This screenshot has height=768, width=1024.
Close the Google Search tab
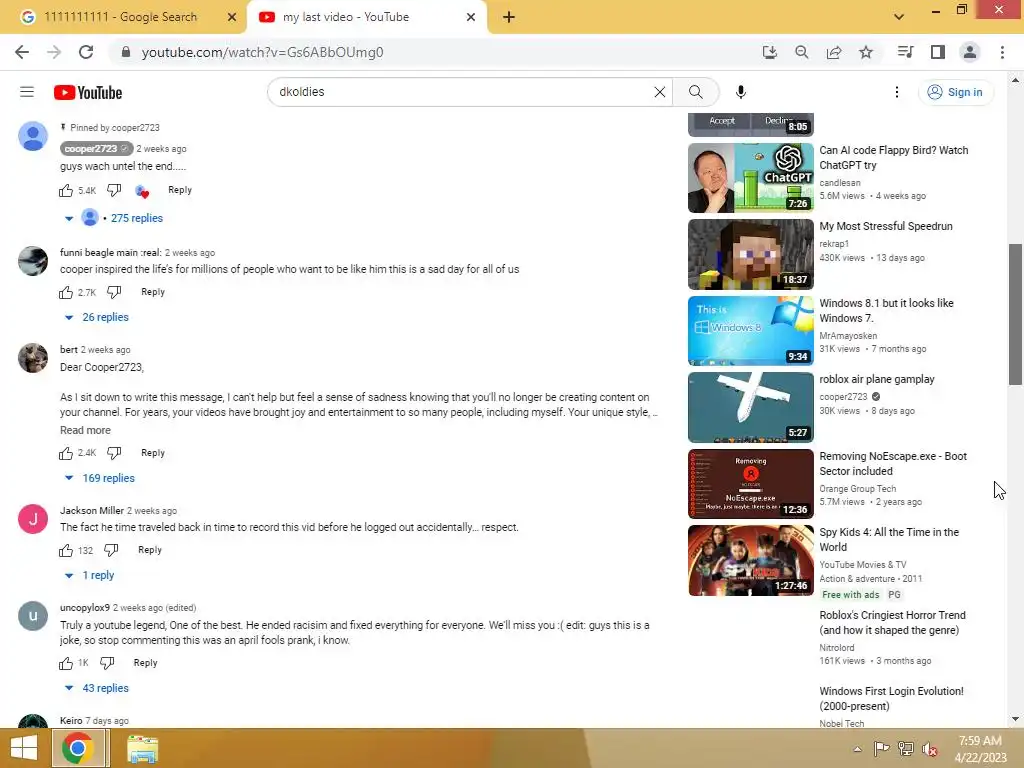pos(232,18)
